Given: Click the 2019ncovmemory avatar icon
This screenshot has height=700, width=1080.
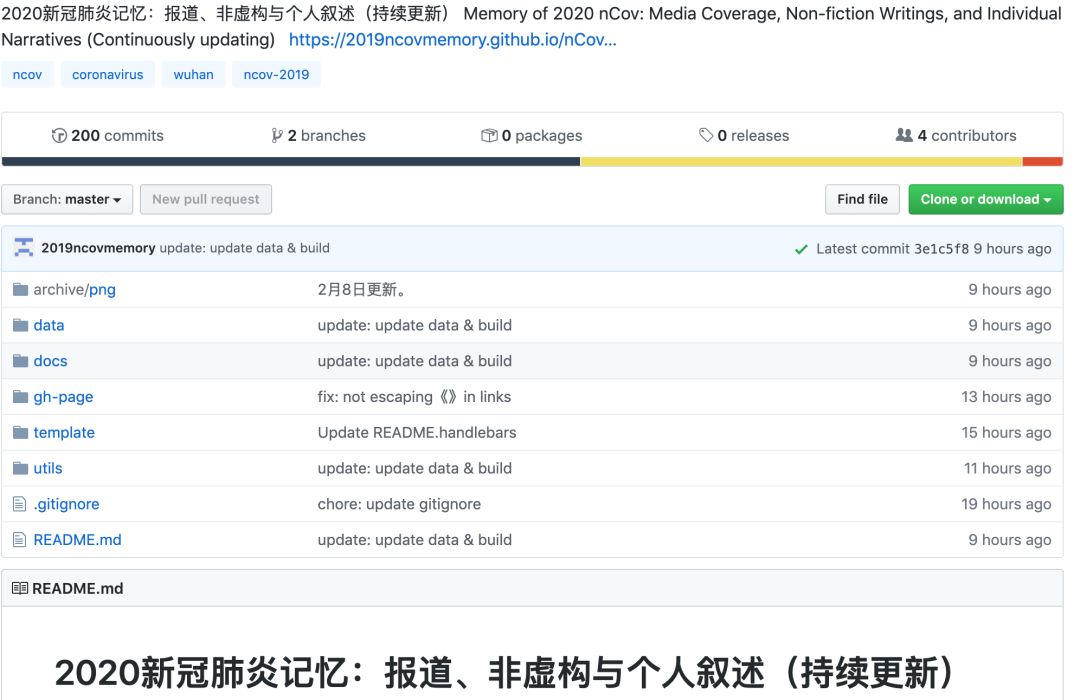Looking at the screenshot, I should click(x=24, y=248).
